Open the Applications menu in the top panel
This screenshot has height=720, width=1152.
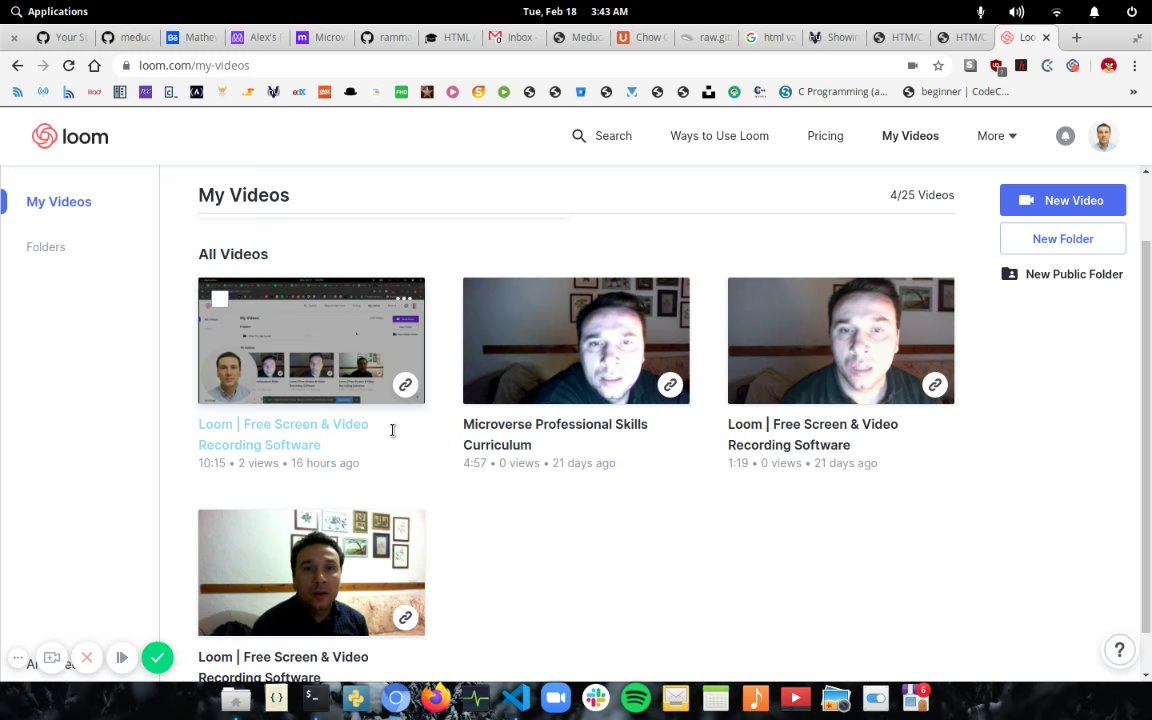point(49,11)
